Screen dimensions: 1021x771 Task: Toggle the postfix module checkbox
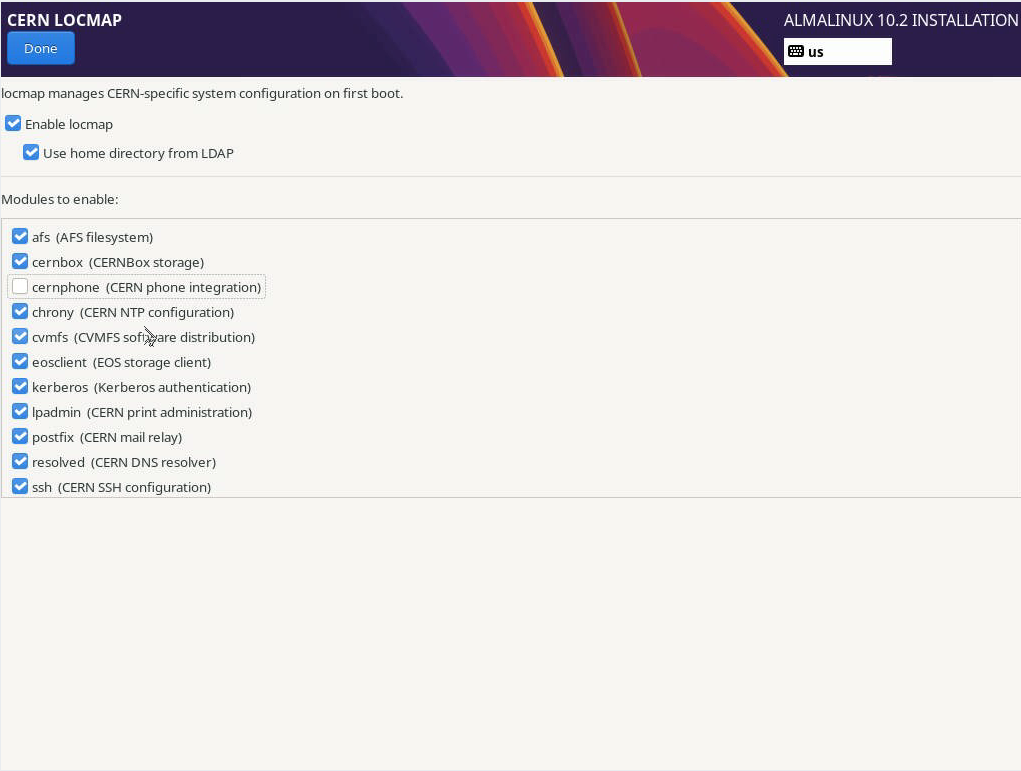point(20,436)
